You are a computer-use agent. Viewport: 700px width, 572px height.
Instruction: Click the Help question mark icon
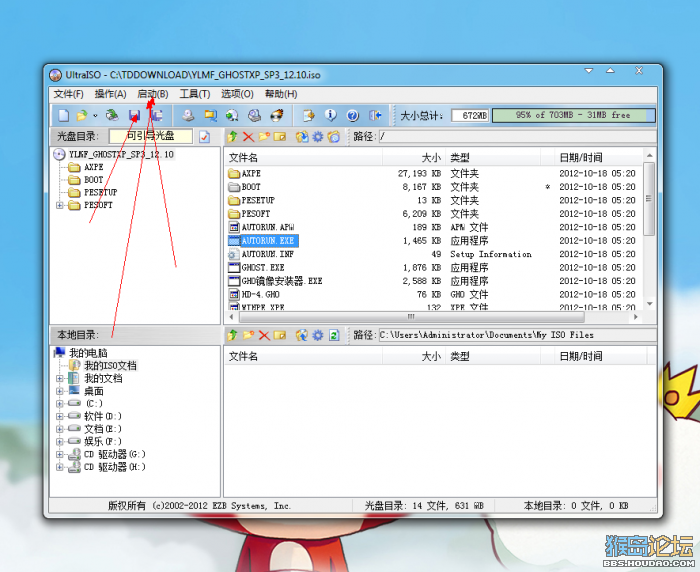coord(353,116)
